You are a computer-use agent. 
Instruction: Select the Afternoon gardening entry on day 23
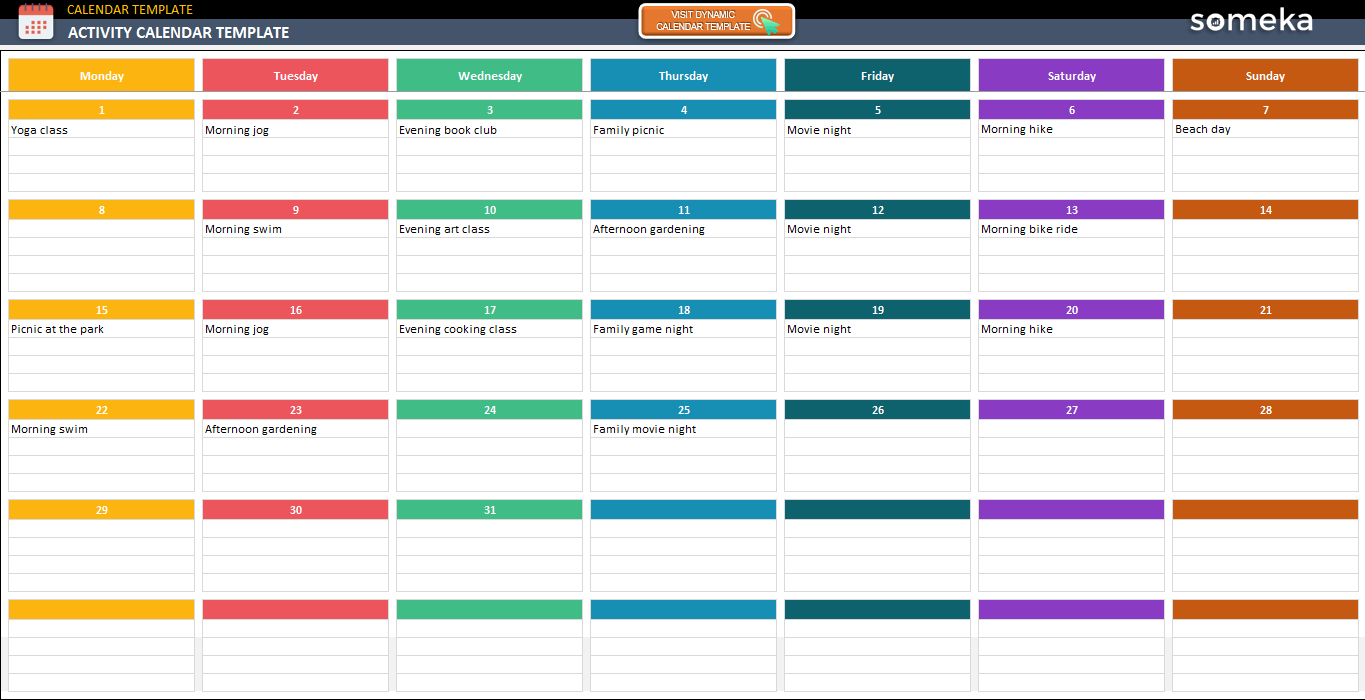(x=261, y=429)
